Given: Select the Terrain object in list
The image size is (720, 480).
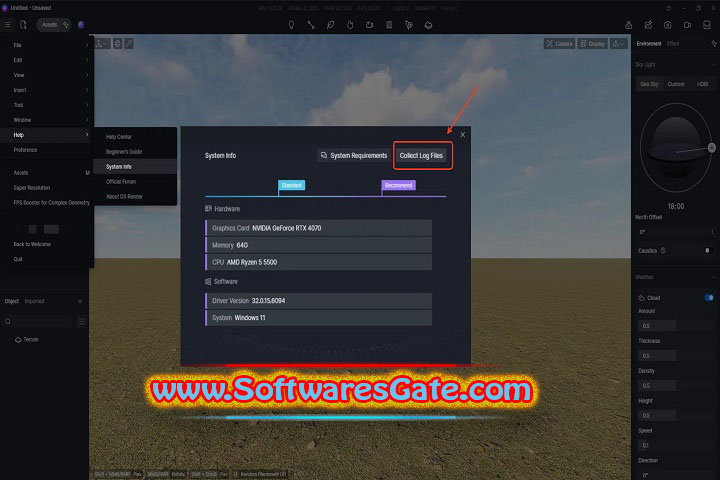Looking at the screenshot, I should click(27, 339).
